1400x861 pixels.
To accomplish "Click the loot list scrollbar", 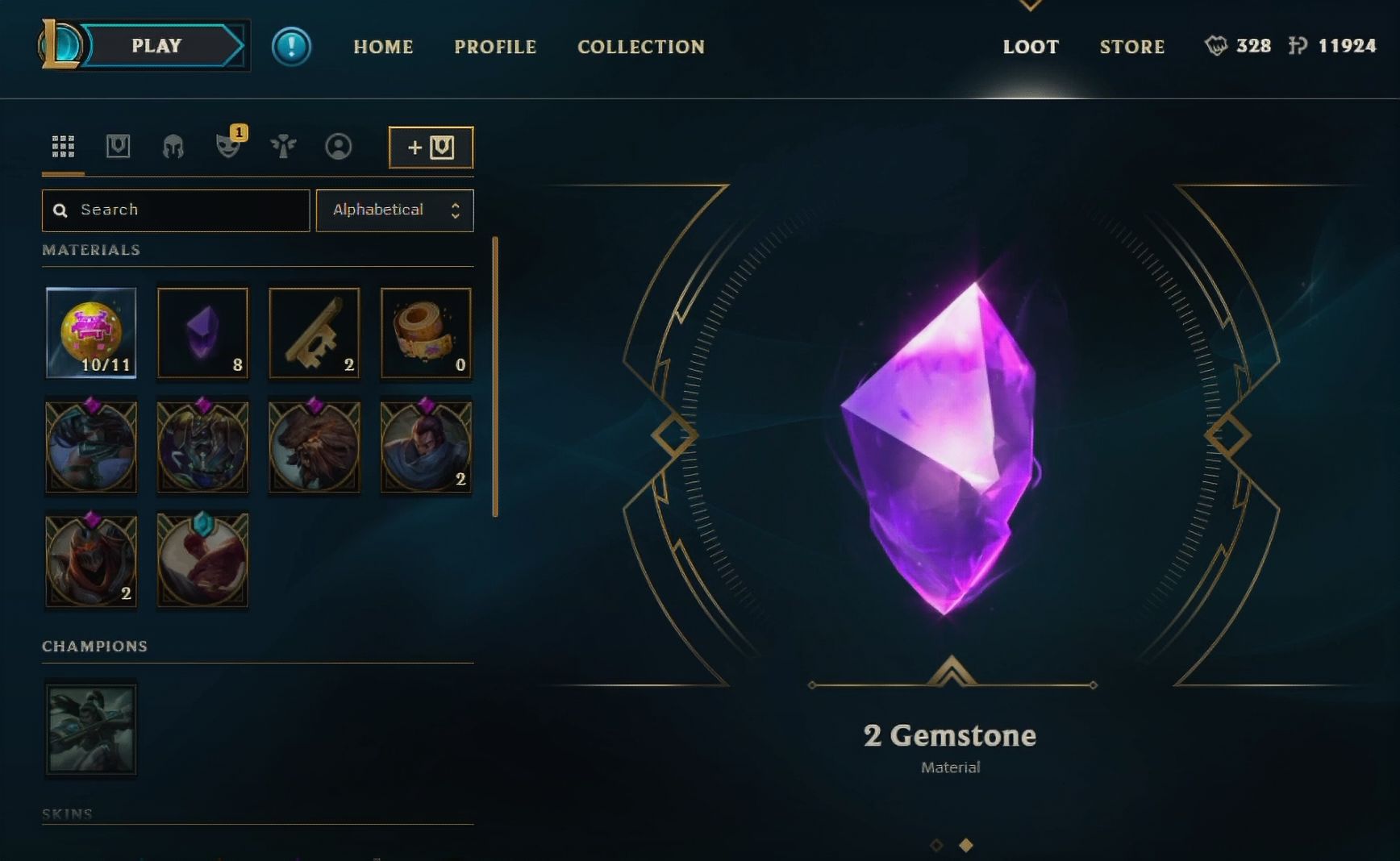I will [x=495, y=376].
